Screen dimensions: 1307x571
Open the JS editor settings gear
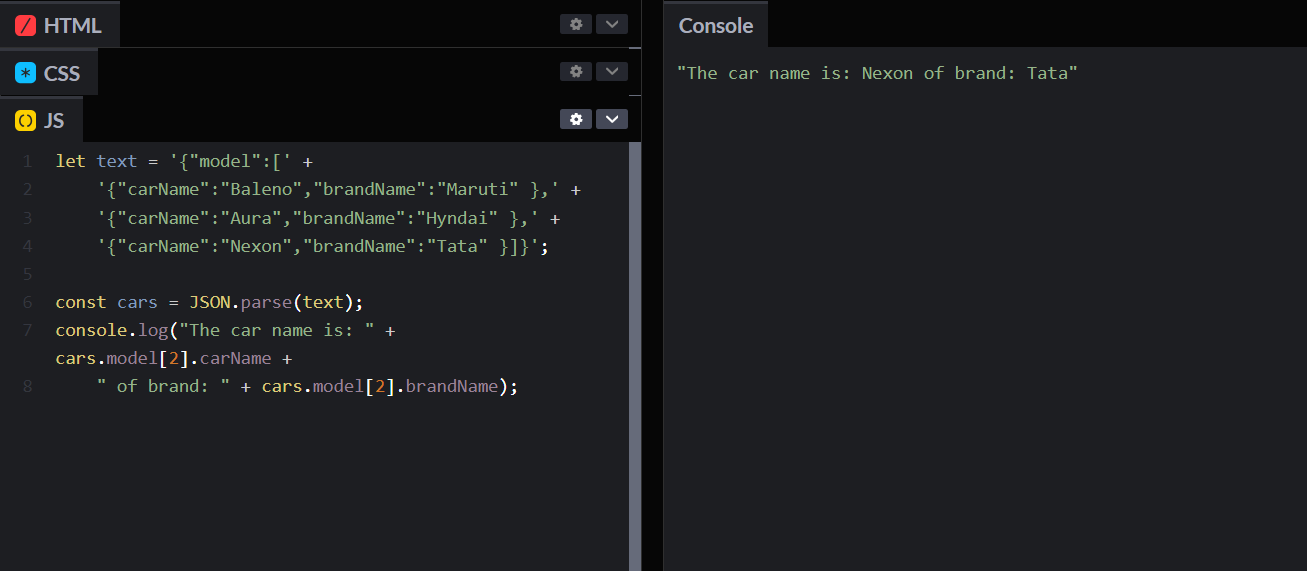point(576,119)
